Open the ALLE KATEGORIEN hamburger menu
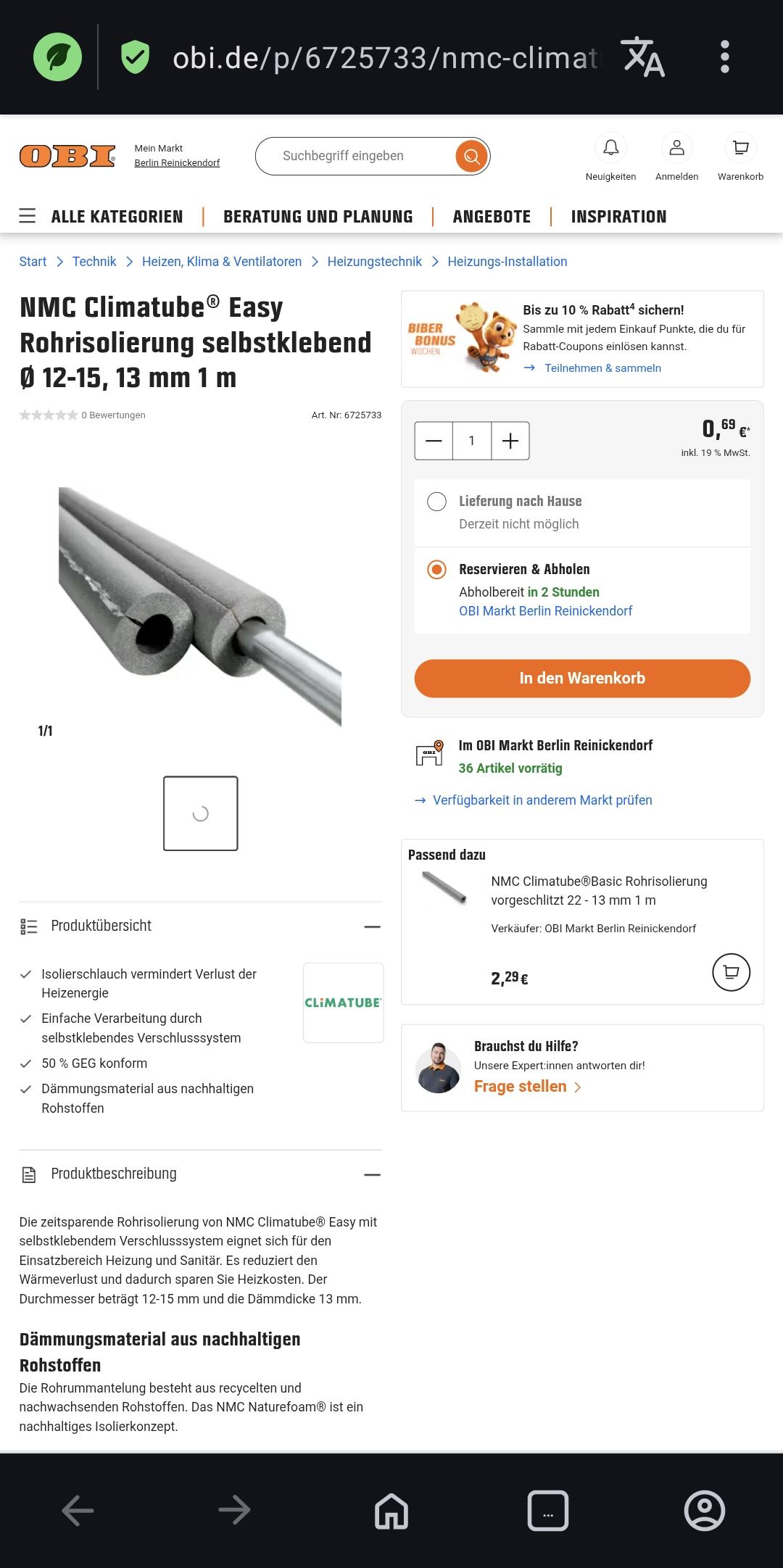 (28, 216)
